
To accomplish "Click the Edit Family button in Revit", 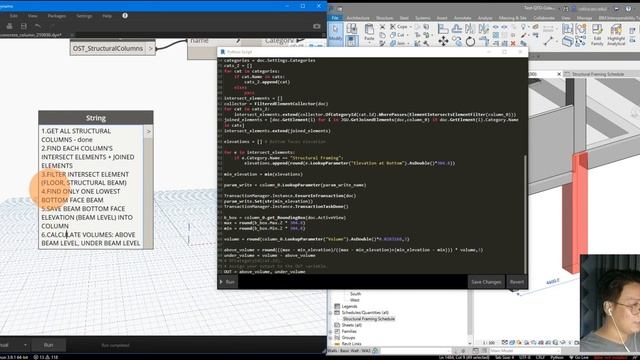I will 597,34.
